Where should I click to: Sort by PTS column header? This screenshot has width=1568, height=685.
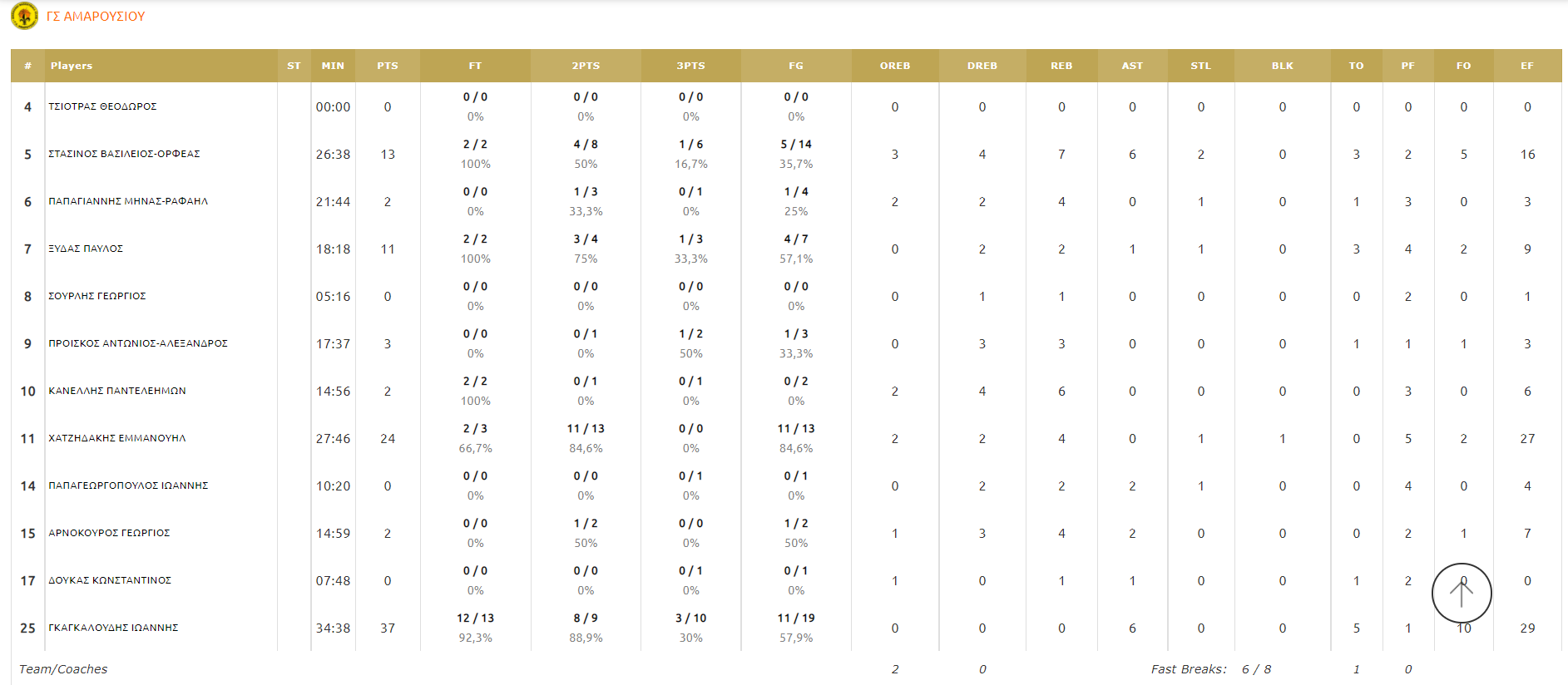(388, 66)
